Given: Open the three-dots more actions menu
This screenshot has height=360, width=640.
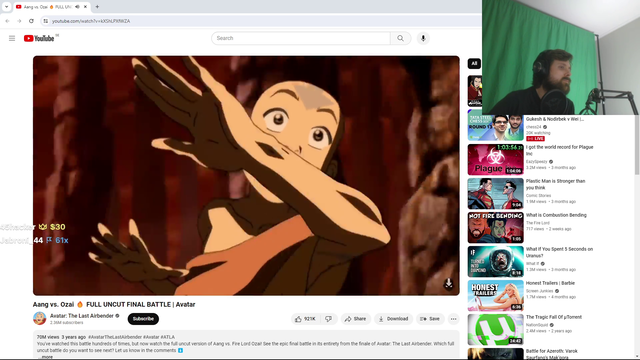Looking at the screenshot, I should coord(453,319).
